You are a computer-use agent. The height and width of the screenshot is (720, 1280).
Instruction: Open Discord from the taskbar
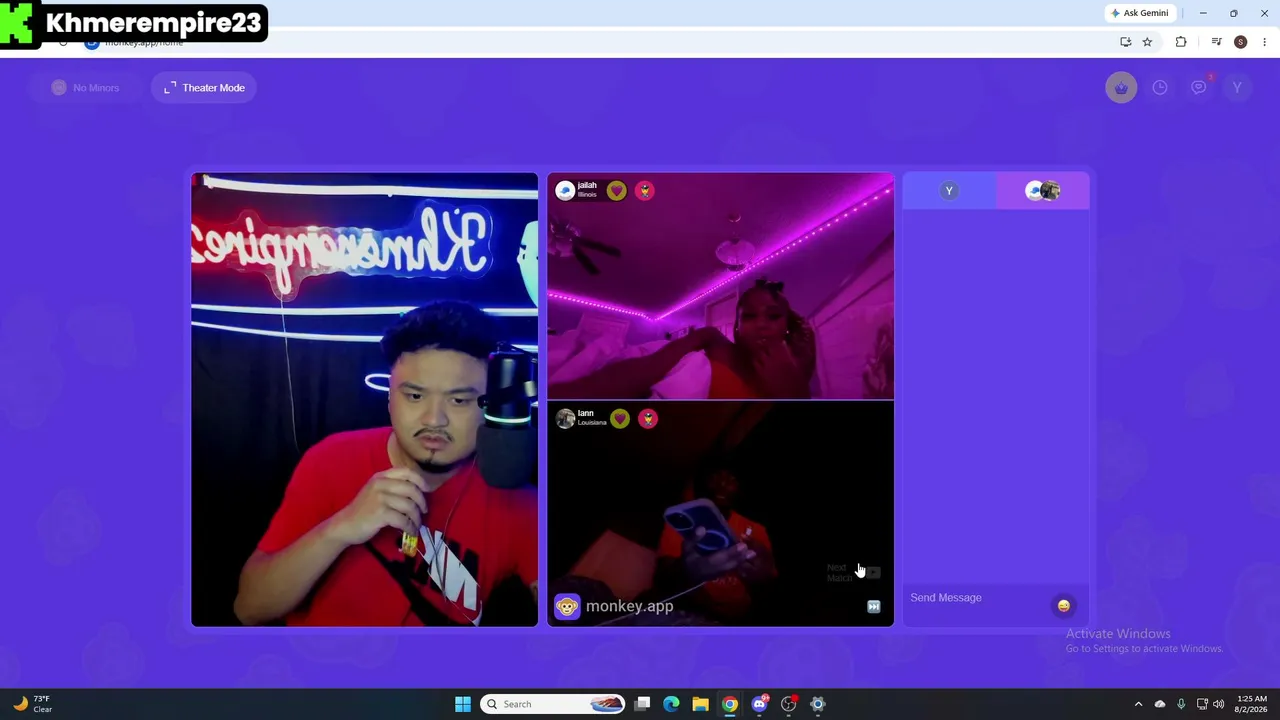(x=760, y=704)
